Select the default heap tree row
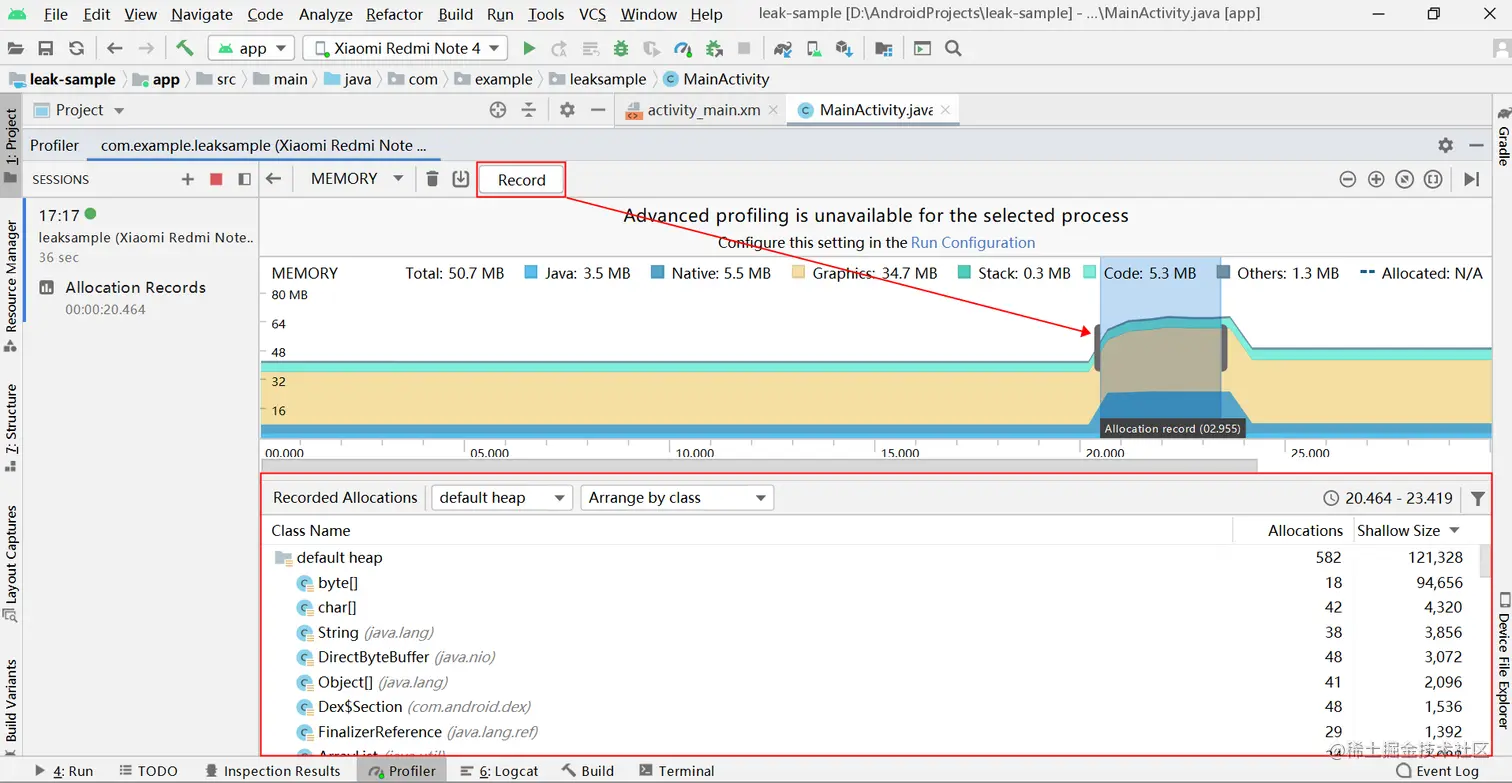The height and width of the screenshot is (783, 1512). pos(868,558)
